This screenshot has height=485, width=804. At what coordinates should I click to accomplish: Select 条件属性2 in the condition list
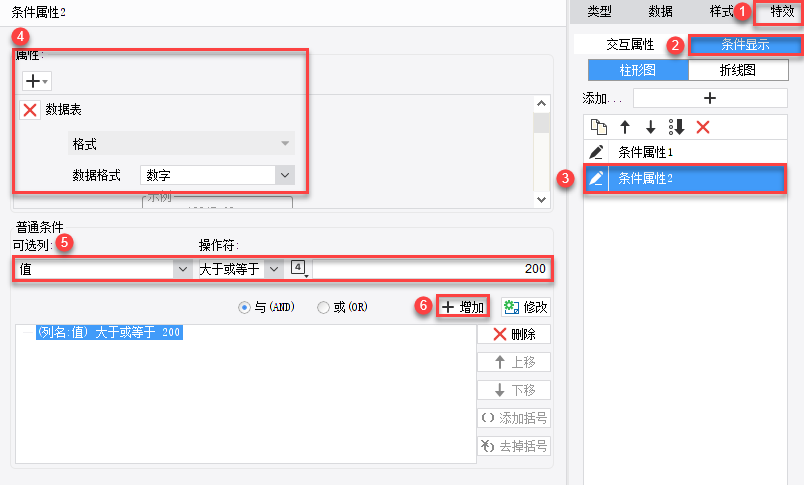[685, 178]
